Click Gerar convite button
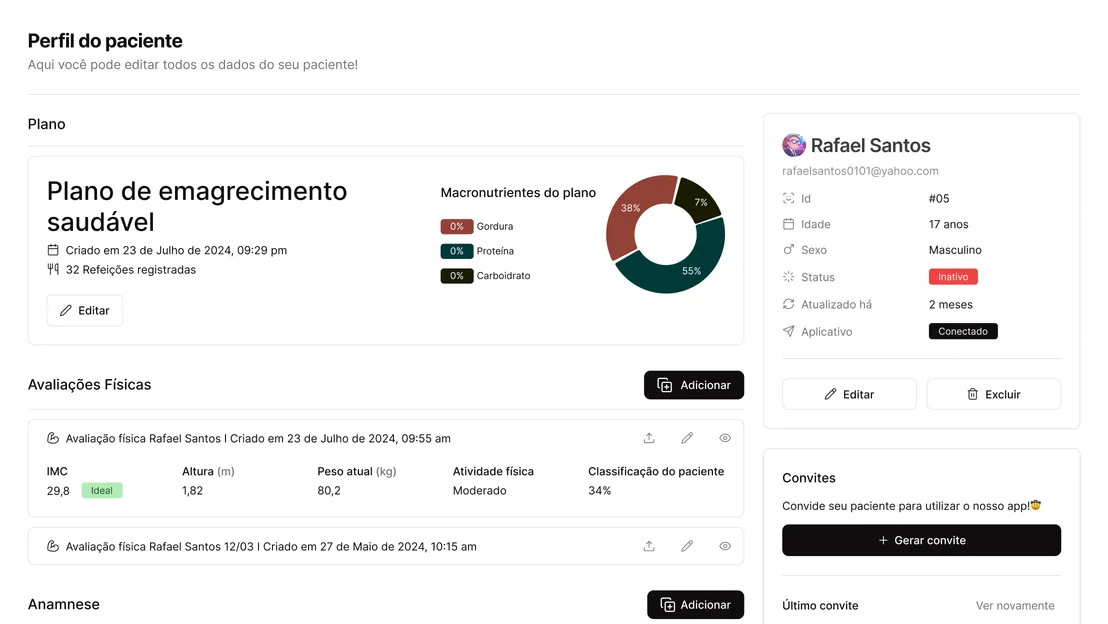1108x624 pixels. tap(921, 540)
